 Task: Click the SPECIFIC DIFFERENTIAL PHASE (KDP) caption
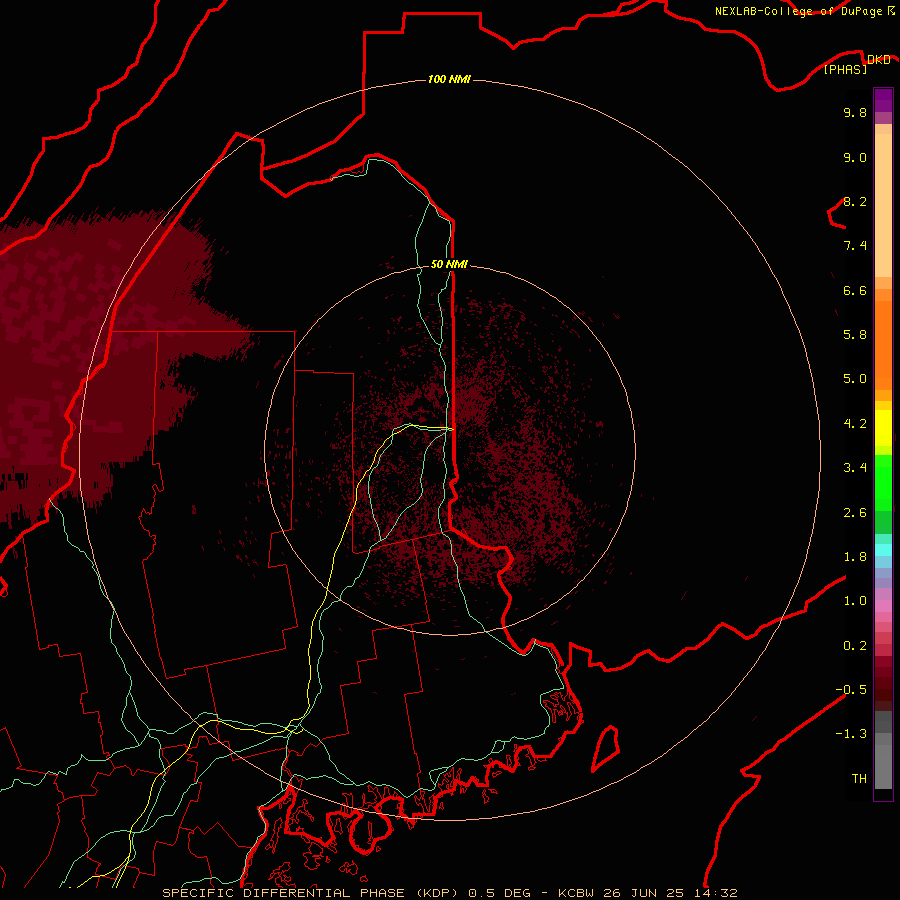311,893
